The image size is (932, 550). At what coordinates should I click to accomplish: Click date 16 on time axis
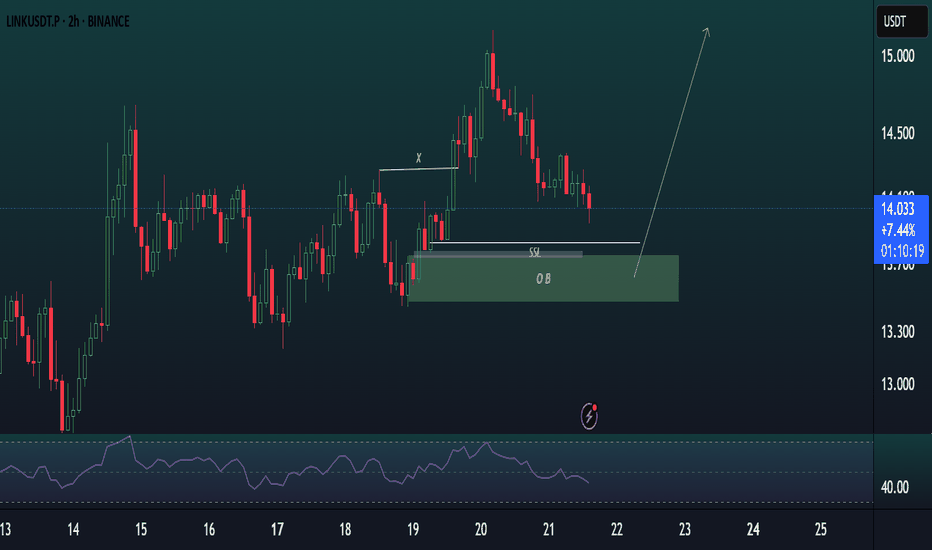click(x=209, y=529)
